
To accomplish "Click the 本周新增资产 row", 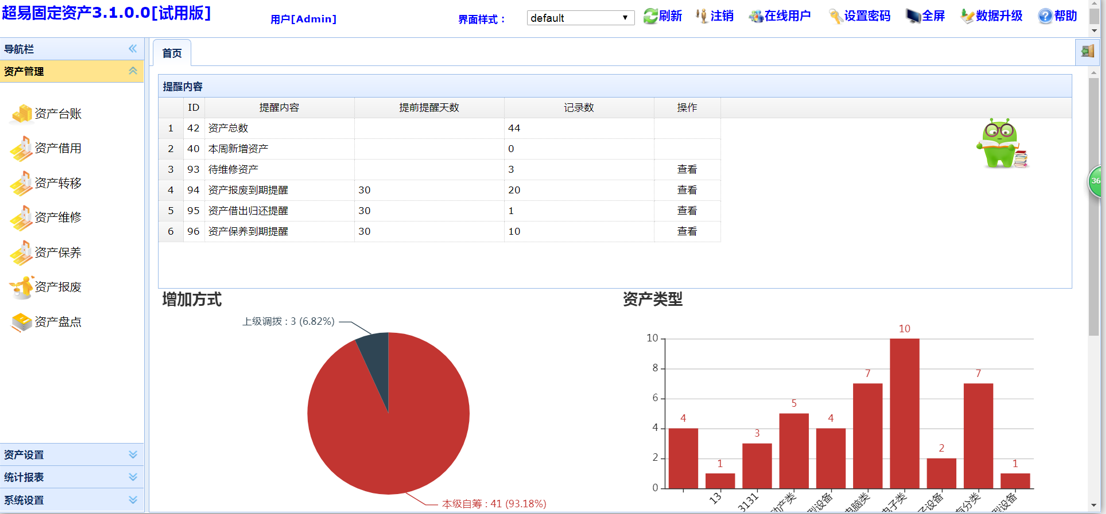I will [439, 149].
